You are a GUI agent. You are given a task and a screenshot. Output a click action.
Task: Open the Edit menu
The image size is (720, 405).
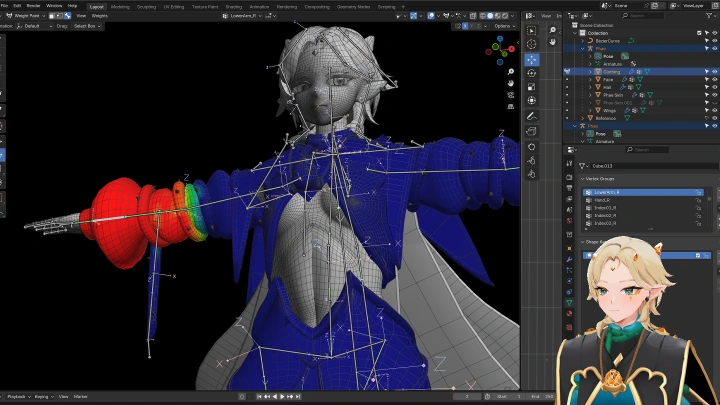tap(17, 6)
